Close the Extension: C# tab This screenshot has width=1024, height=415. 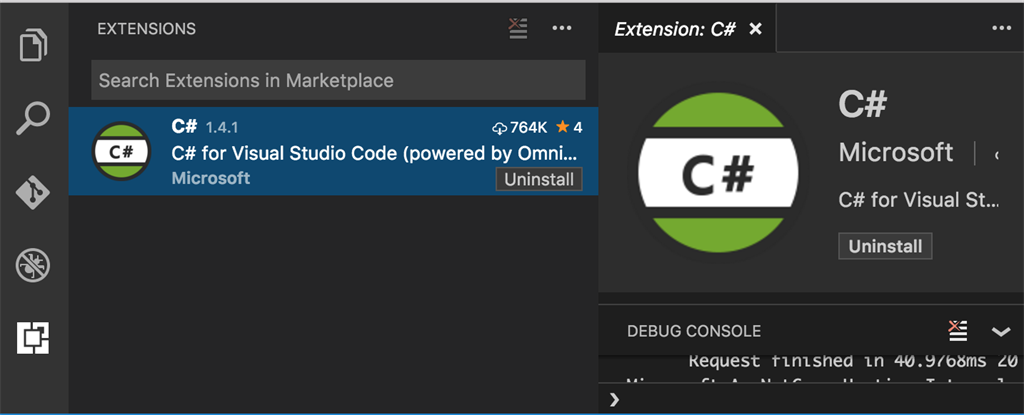point(756,29)
